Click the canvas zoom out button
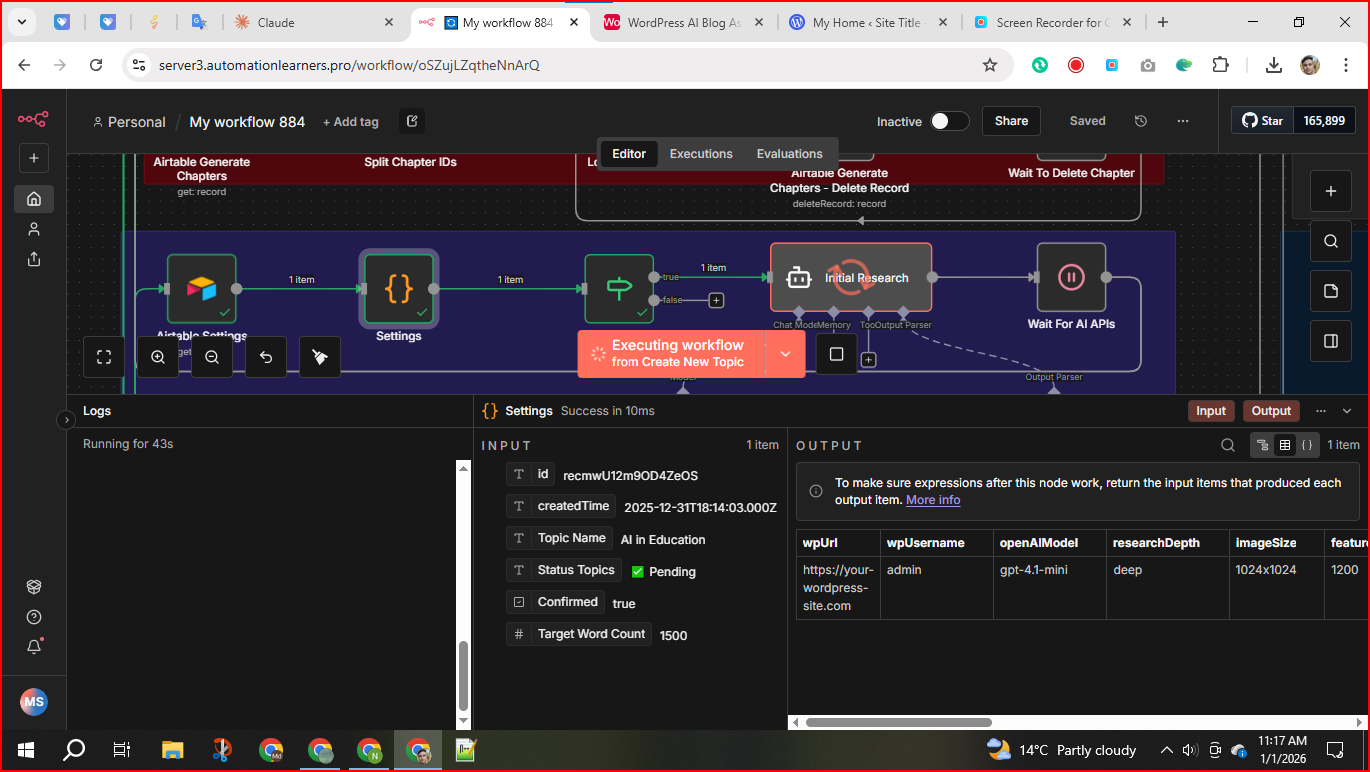The width and height of the screenshot is (1370, 772). click(x=212, y=357)
